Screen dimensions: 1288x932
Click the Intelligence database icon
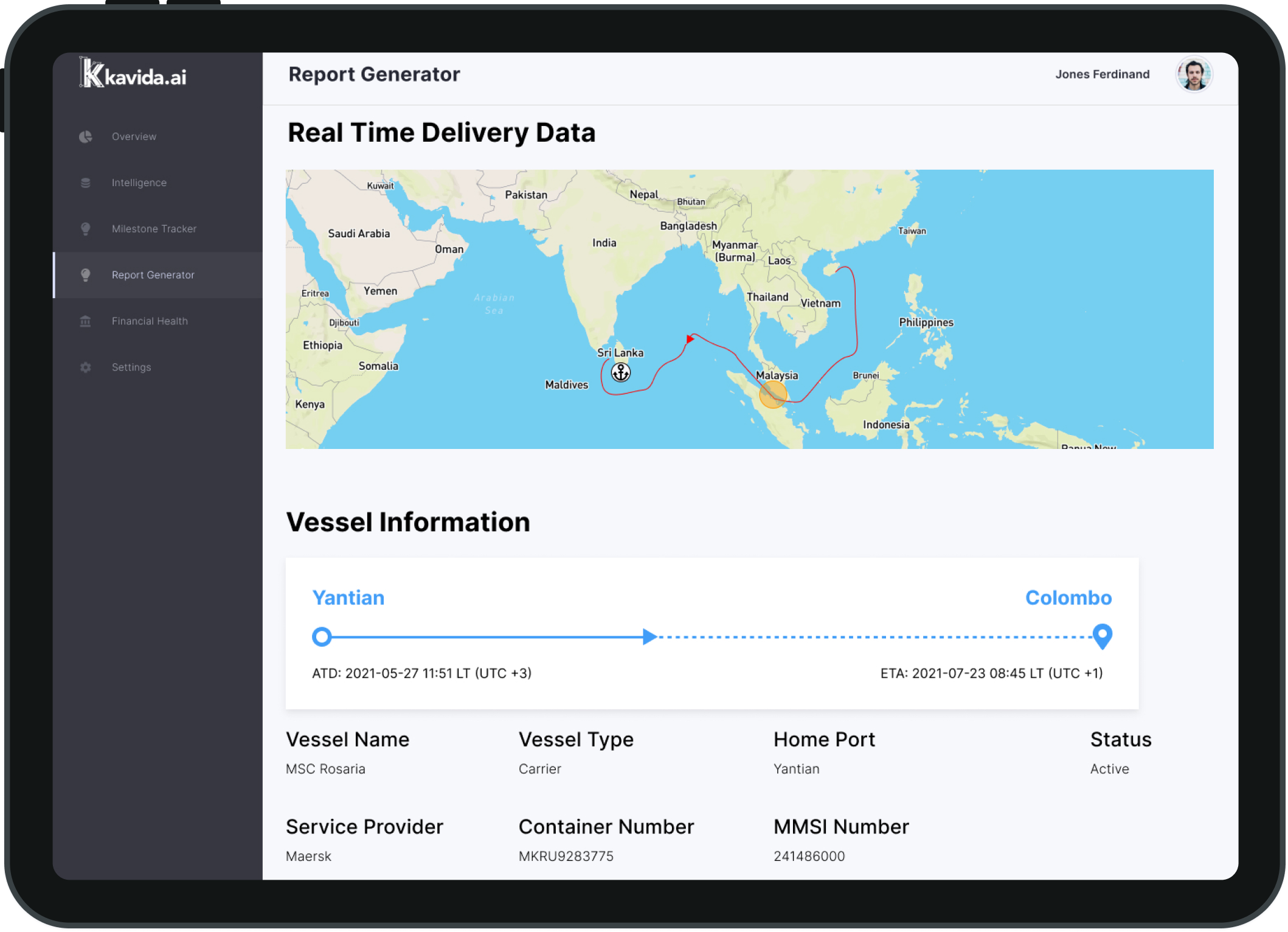(86, 183)
